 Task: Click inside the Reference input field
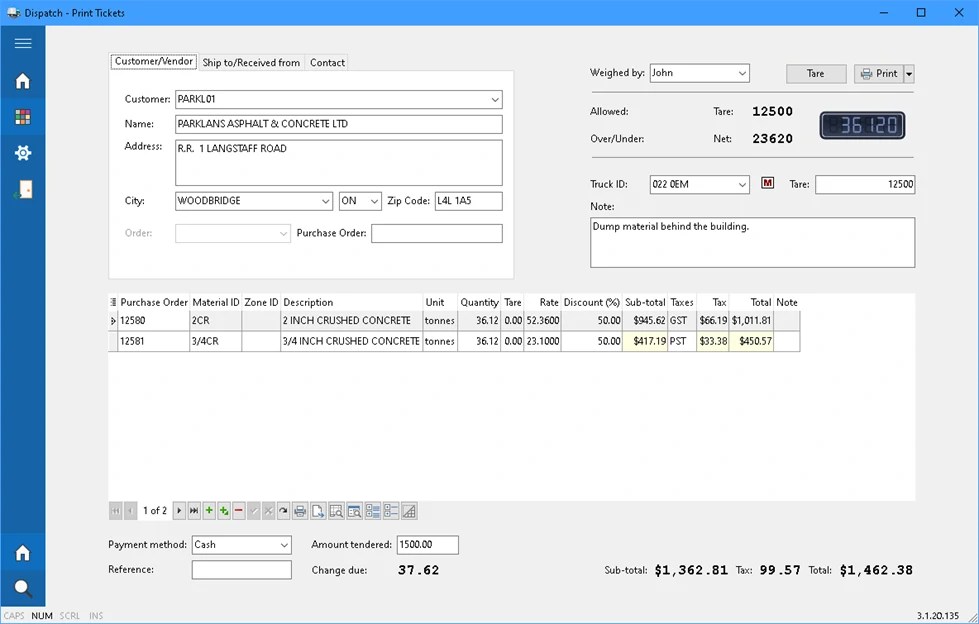coord(240,569)
